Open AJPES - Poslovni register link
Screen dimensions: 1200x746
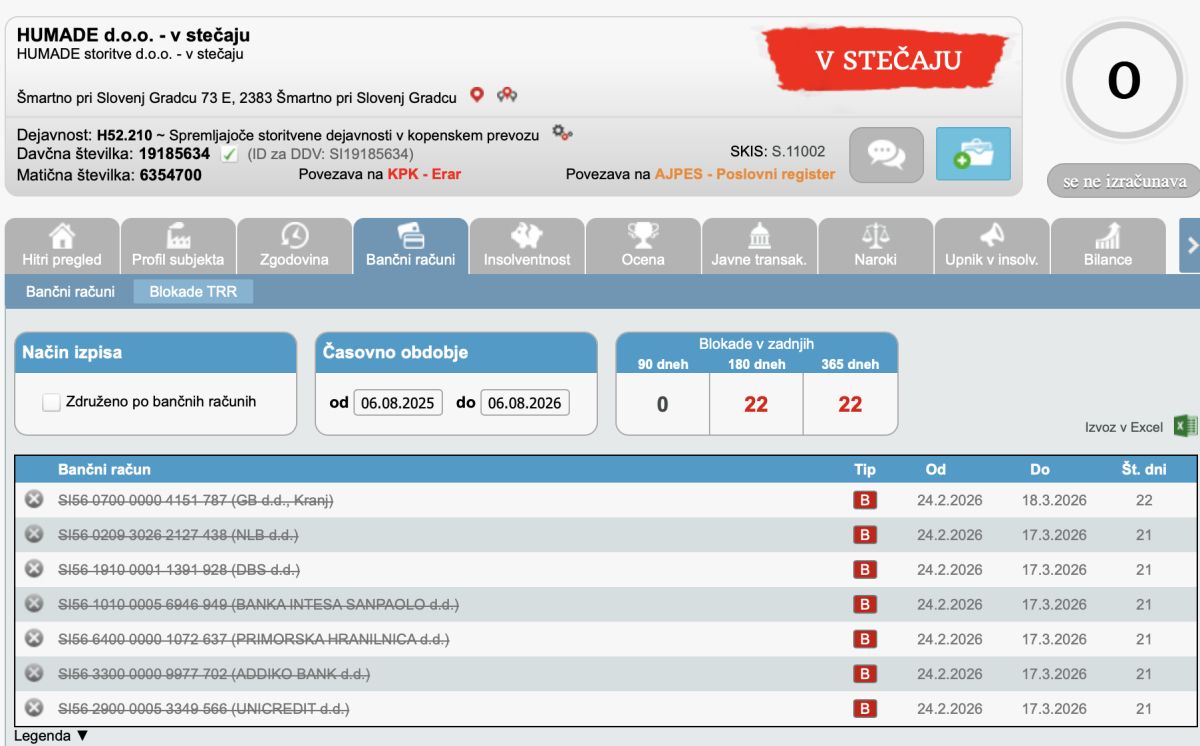point(745,174)
